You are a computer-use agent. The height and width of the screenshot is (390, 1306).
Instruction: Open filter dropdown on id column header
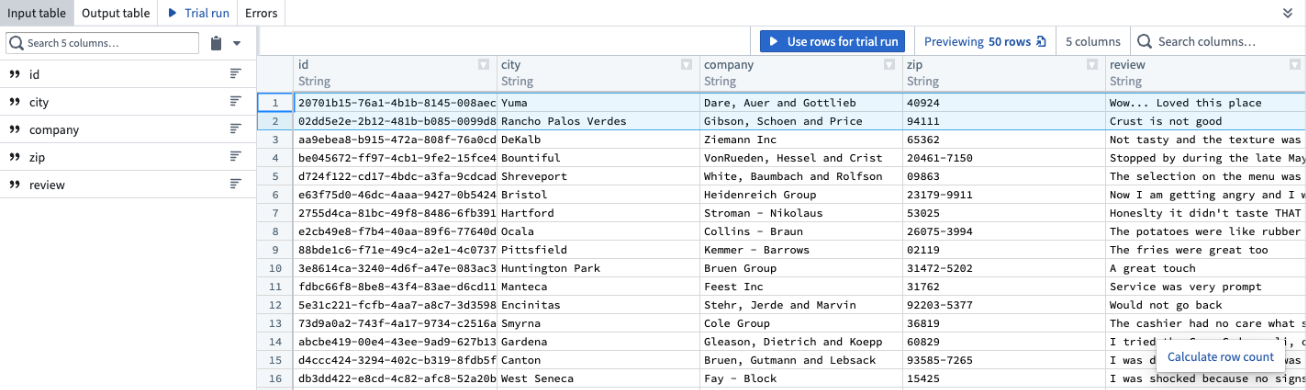click(x=484, y=65)
